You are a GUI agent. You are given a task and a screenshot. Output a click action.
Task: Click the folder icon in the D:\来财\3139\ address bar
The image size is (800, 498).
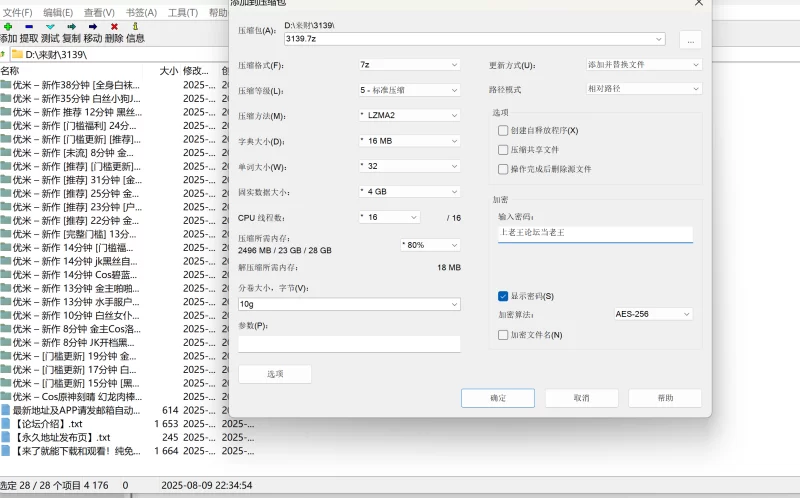[17, 54]
